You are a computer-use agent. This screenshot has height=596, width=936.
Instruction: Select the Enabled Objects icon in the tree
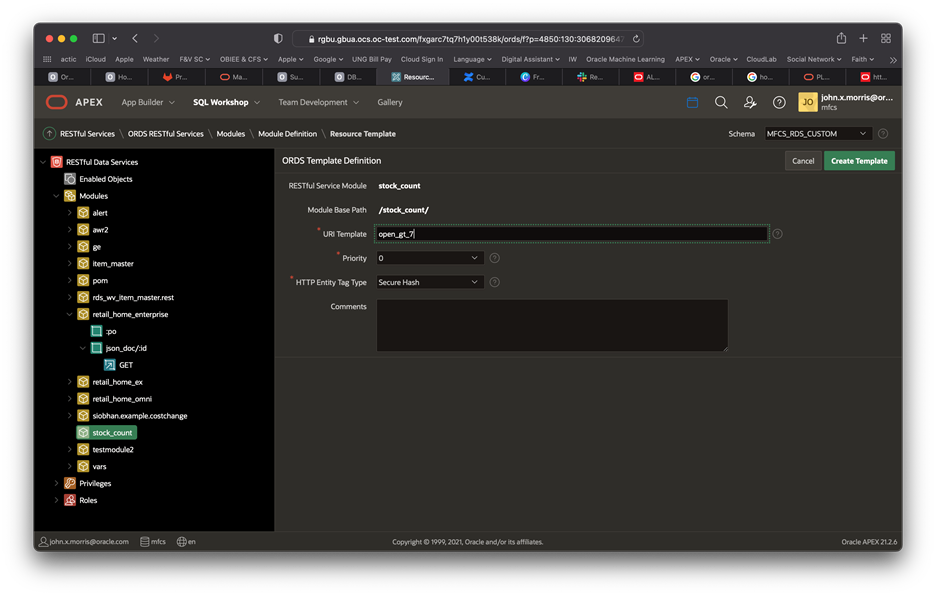68,178
